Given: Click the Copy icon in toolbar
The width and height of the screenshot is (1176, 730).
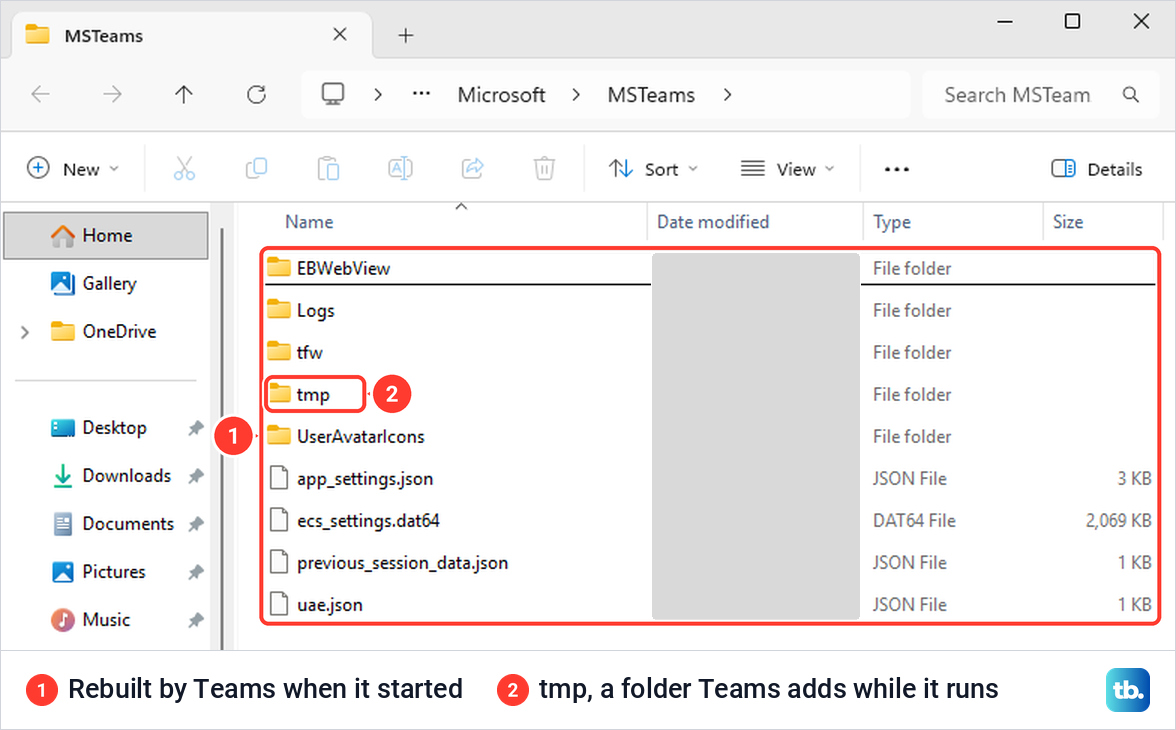Looking at the screenshot, I should click(256, 169).
